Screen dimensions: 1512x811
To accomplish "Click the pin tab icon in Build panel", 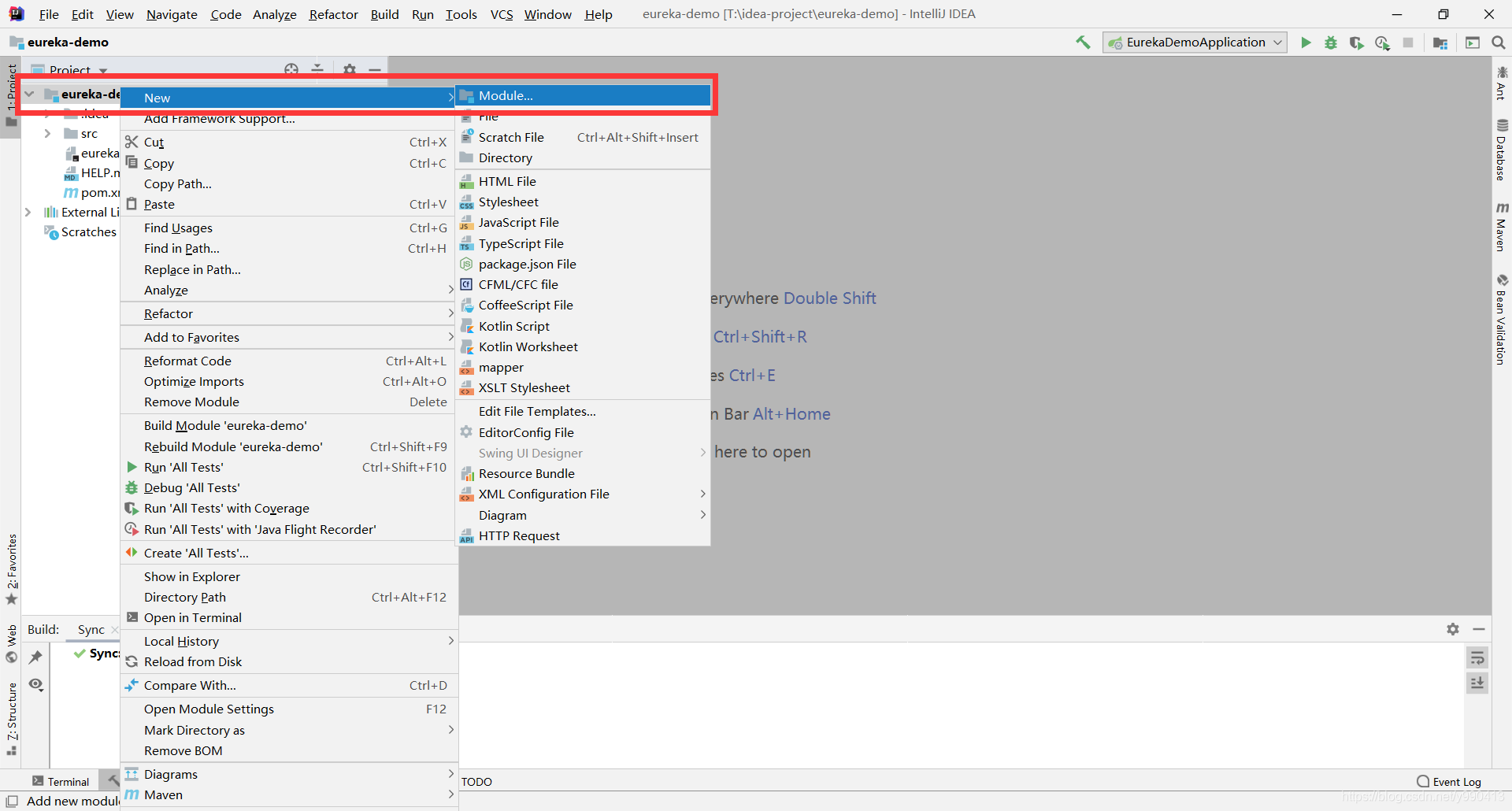I will tap(35, 657).
